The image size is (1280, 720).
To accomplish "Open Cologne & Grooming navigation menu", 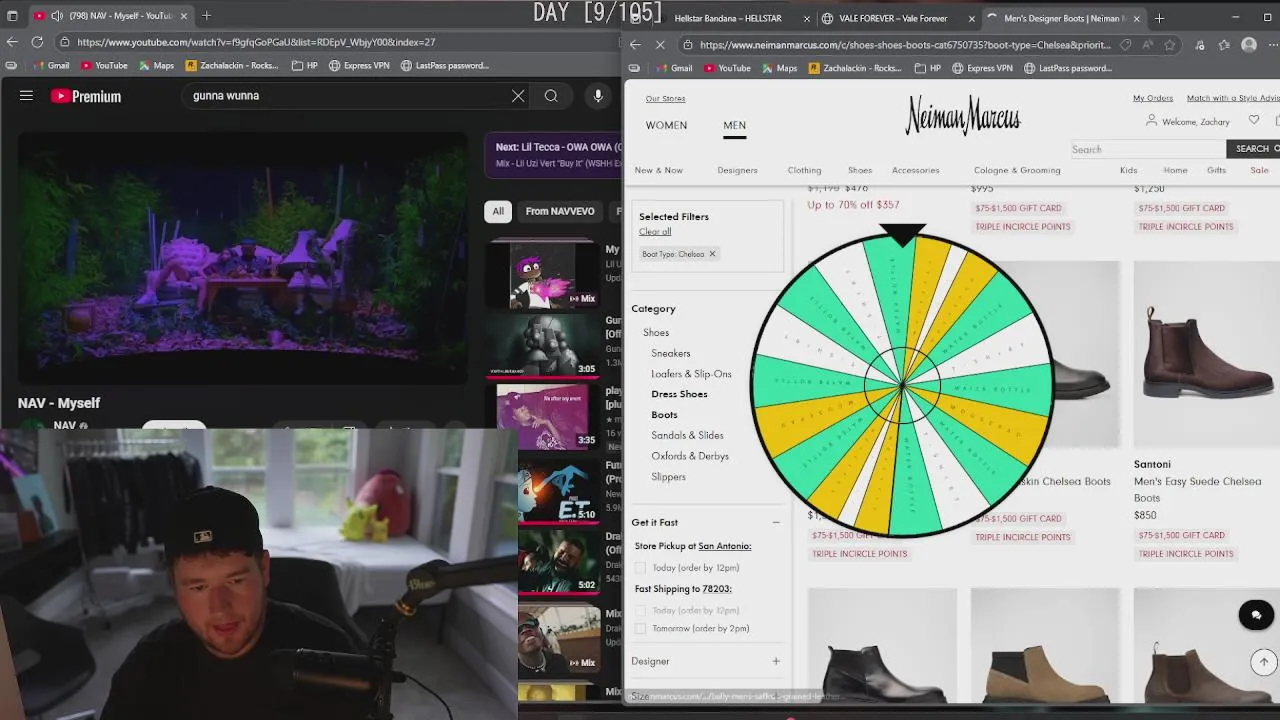I will point(1017,170).
